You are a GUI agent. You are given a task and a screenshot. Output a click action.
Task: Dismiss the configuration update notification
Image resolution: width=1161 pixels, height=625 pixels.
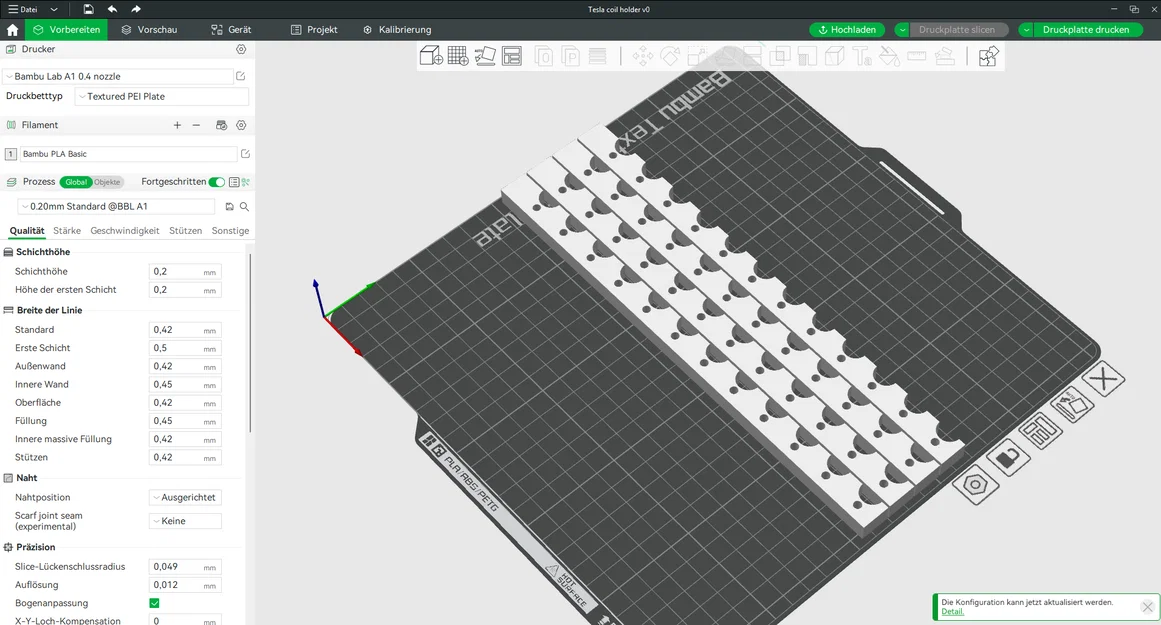(1147, 607)
